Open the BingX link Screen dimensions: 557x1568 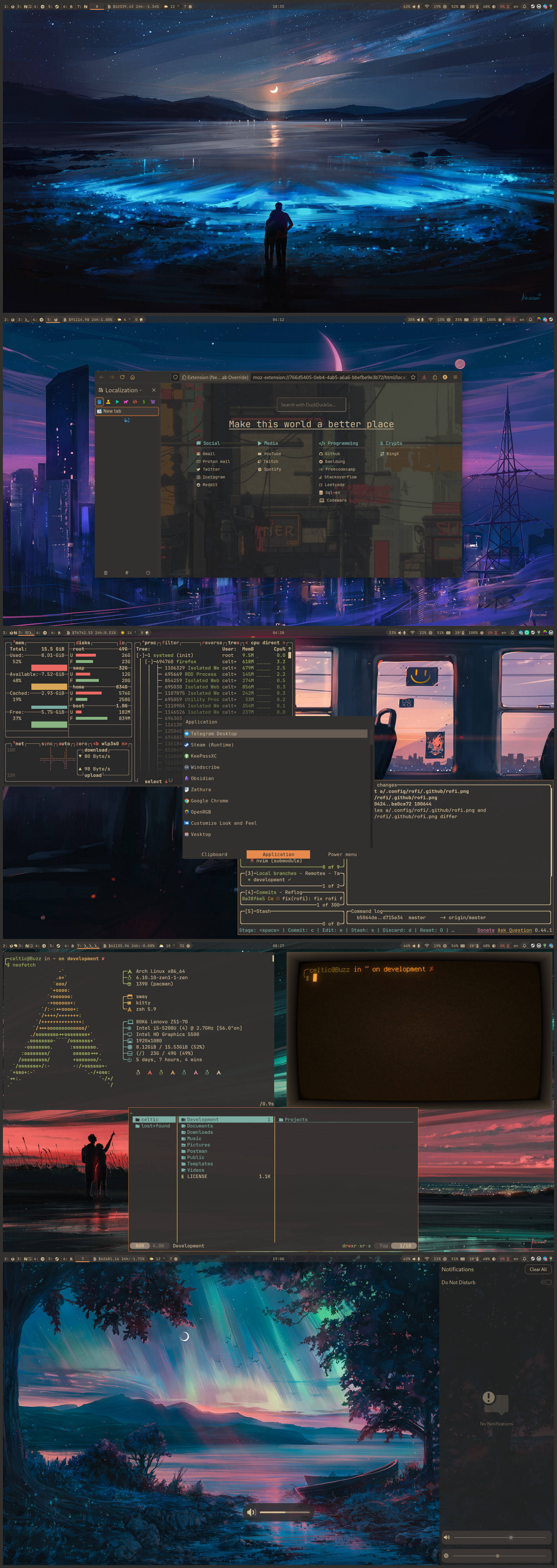[x=389, y=453]
